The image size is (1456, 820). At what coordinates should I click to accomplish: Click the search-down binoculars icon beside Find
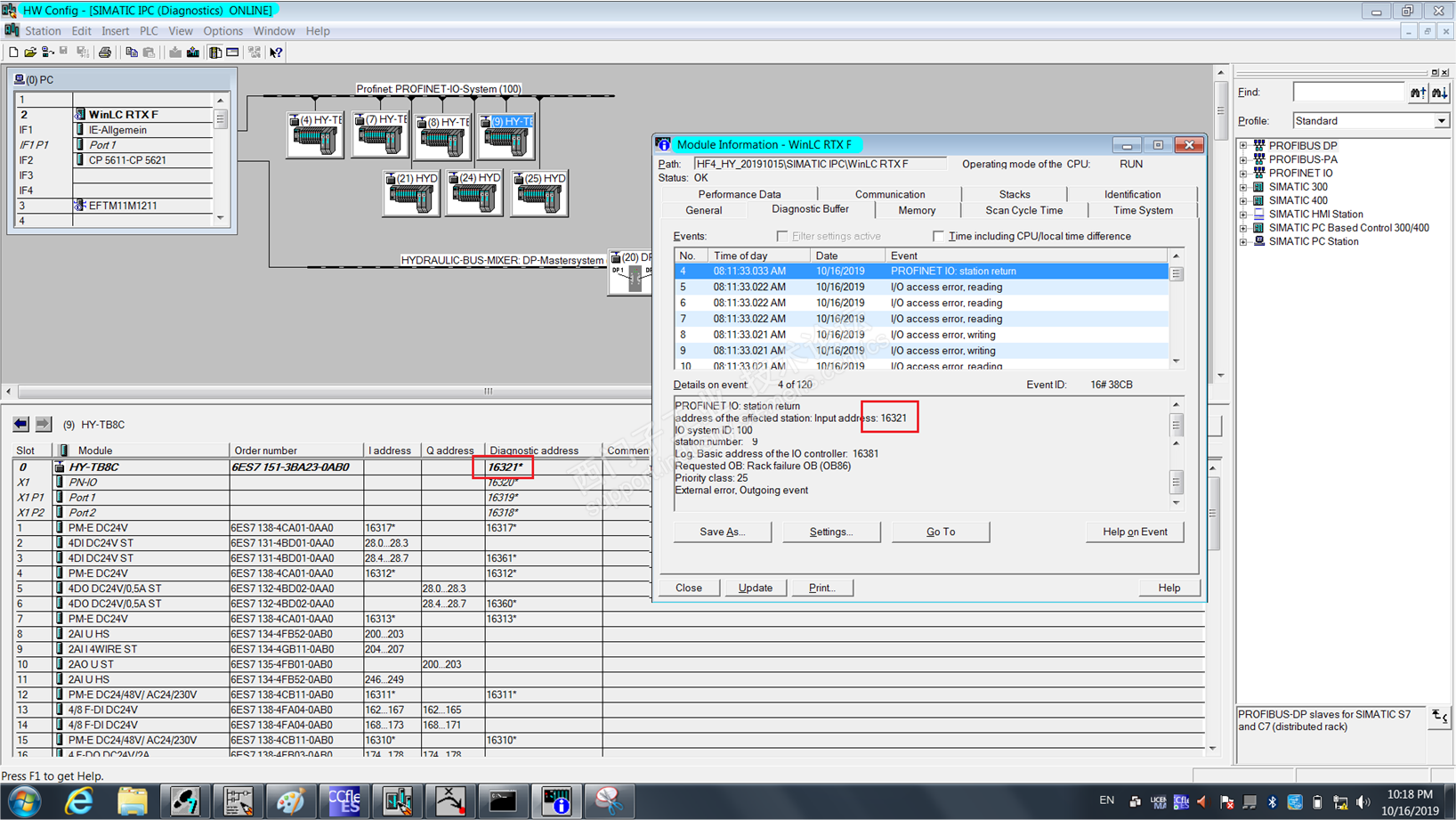(x=1439, y=93)
